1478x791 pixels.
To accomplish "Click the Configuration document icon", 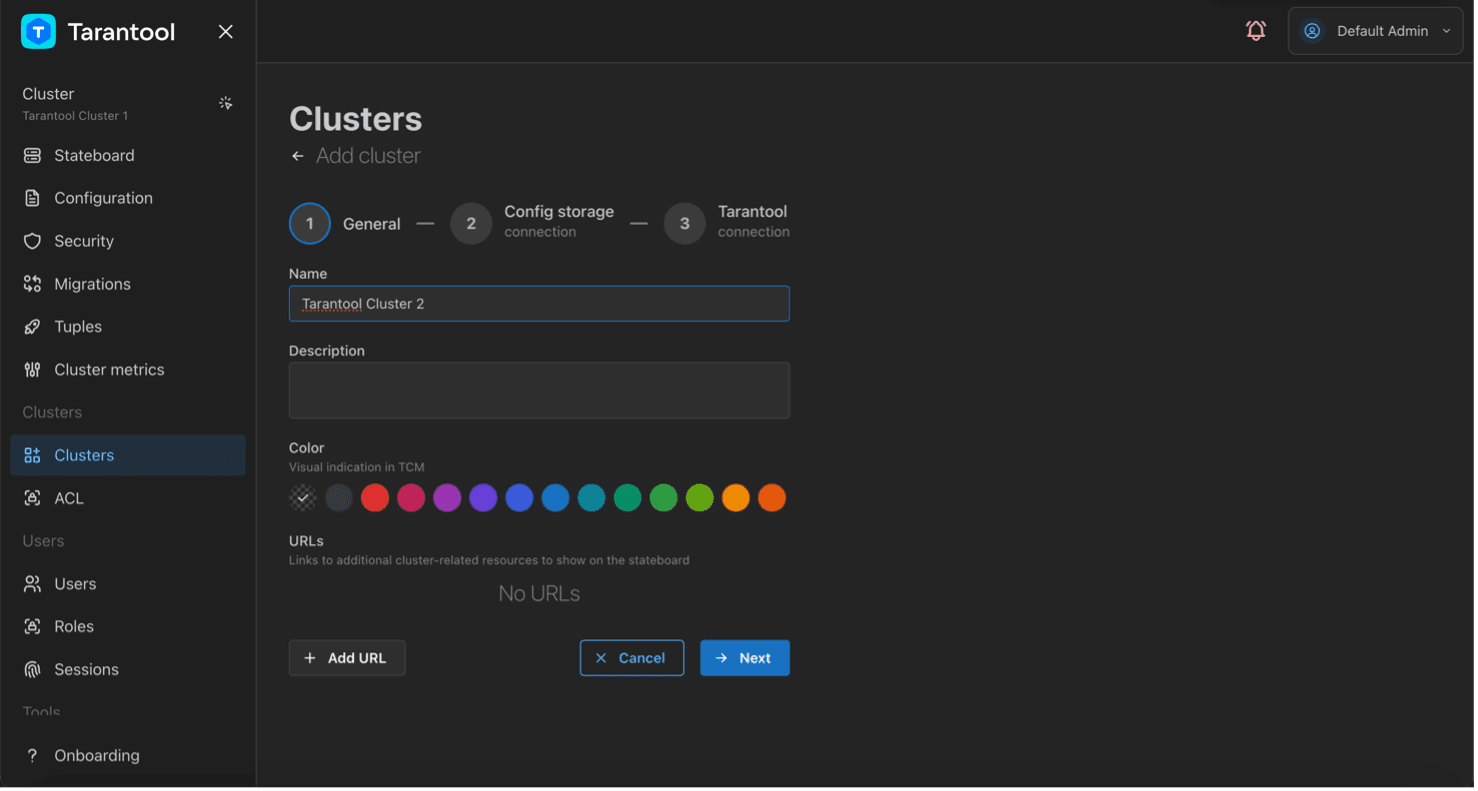I will click(32, 199).
